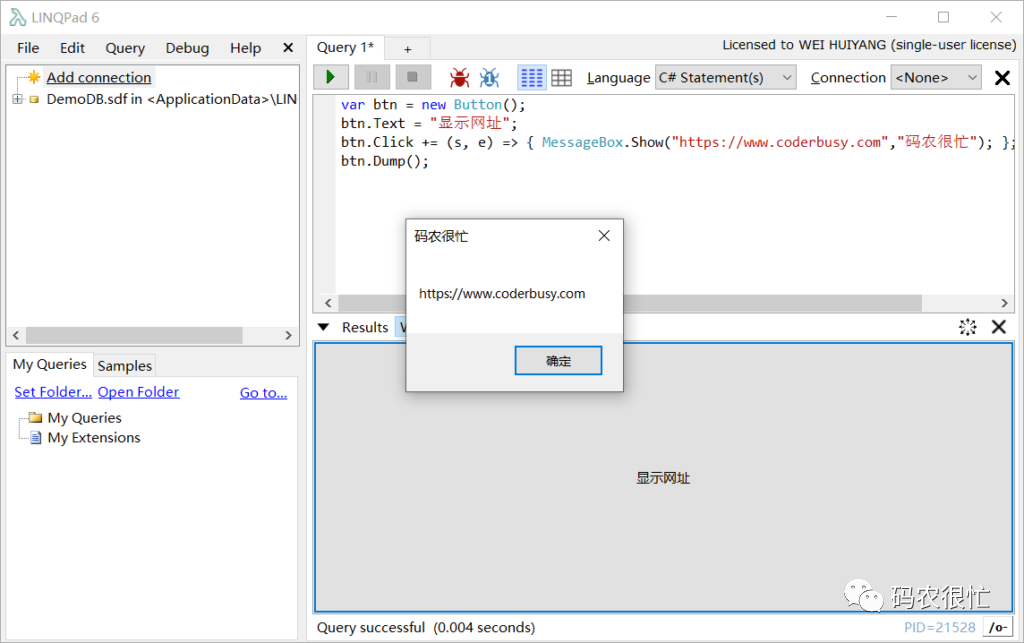1024x643 pixels.
Task: Close the query tab with X icon
Action: point(1002,78)
